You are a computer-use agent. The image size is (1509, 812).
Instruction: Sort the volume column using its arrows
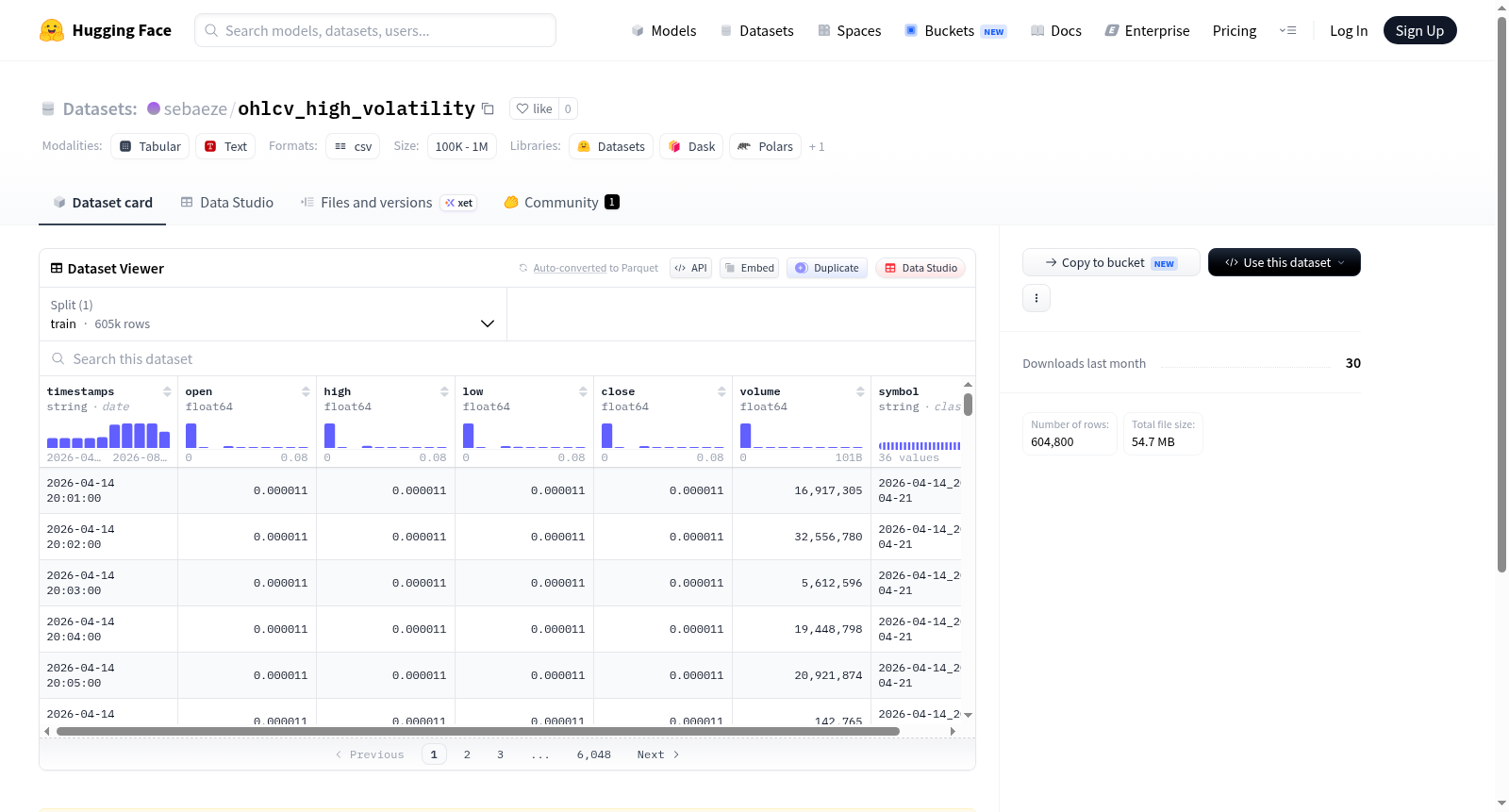coord(860,391)
